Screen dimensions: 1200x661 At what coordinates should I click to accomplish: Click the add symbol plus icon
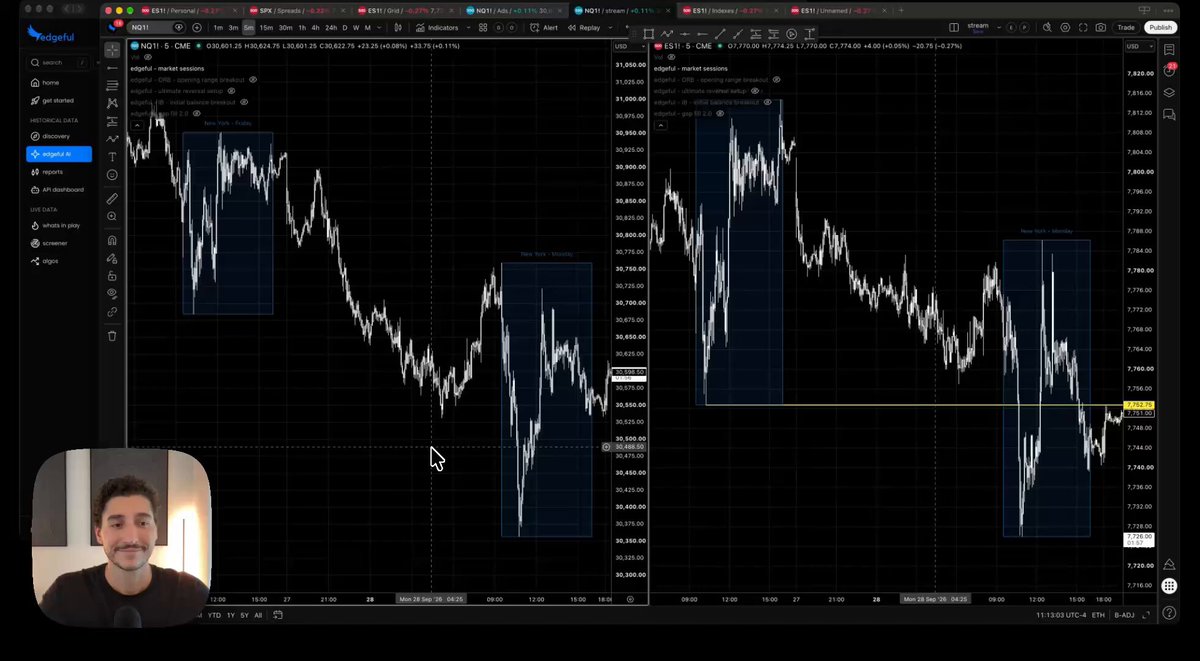click(196, 28)
